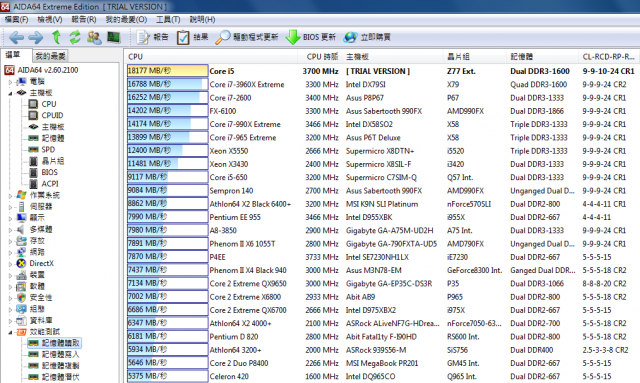
Task: Collapse the 效能測試 benchmark tree node
Action: 10,332
